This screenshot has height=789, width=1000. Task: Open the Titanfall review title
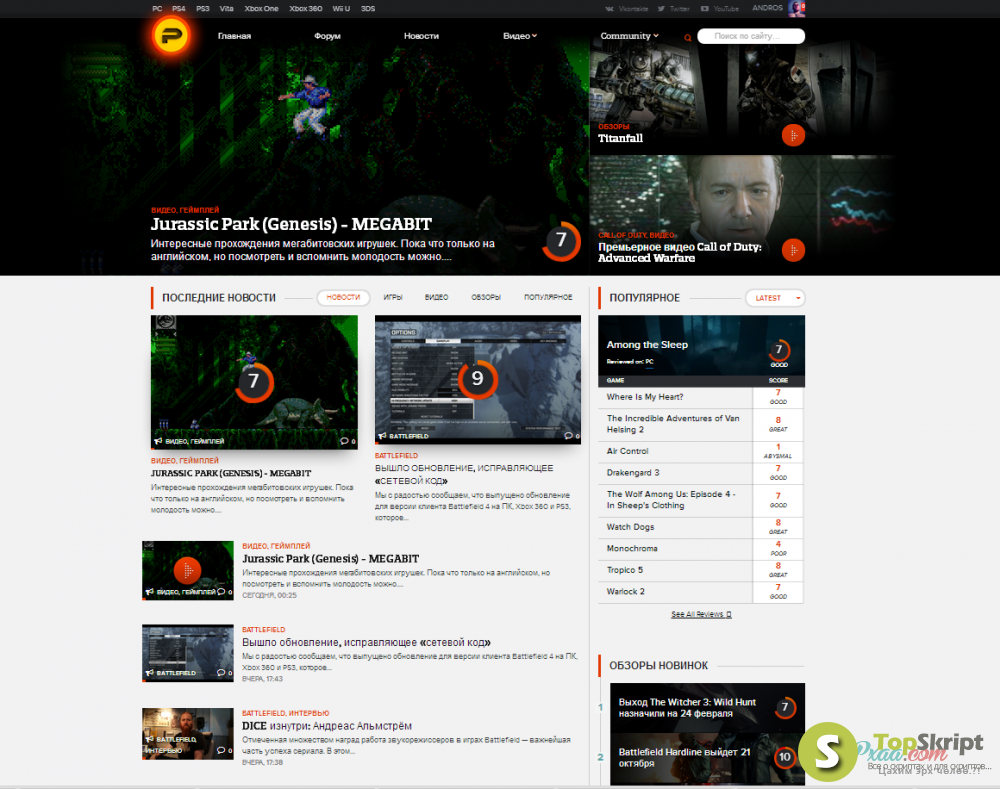(x=621, y=138)
